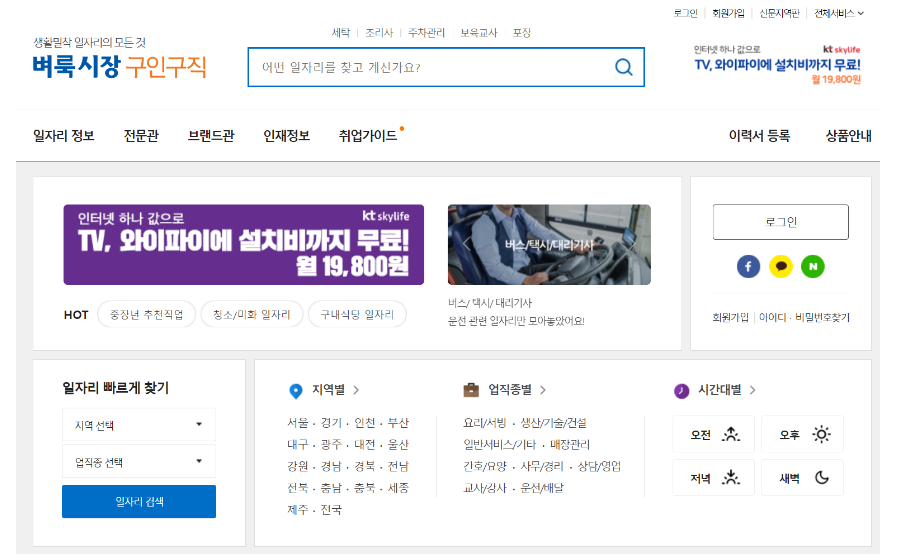Select the 운전/배달 job category

[541, 488]
